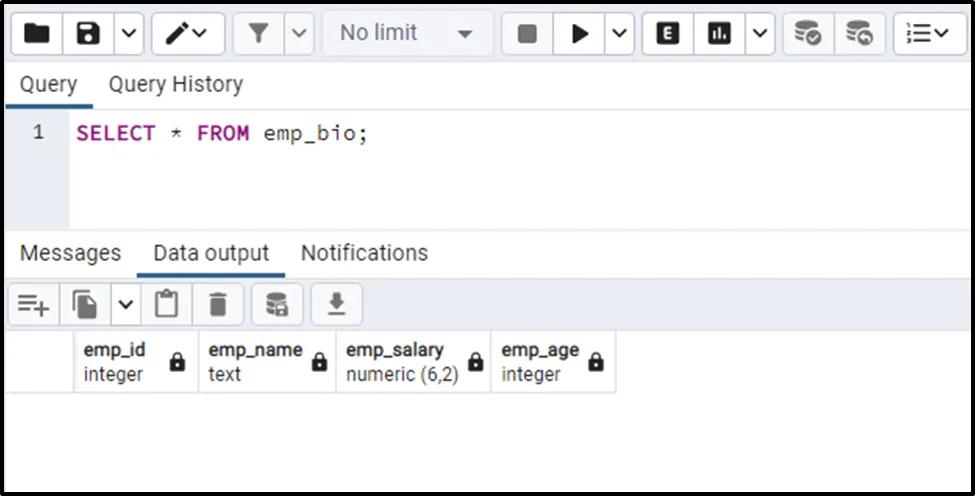The height and width of the screenshot is (496, 975).
Task: Download results as file
Action: [x=337, y=305]
